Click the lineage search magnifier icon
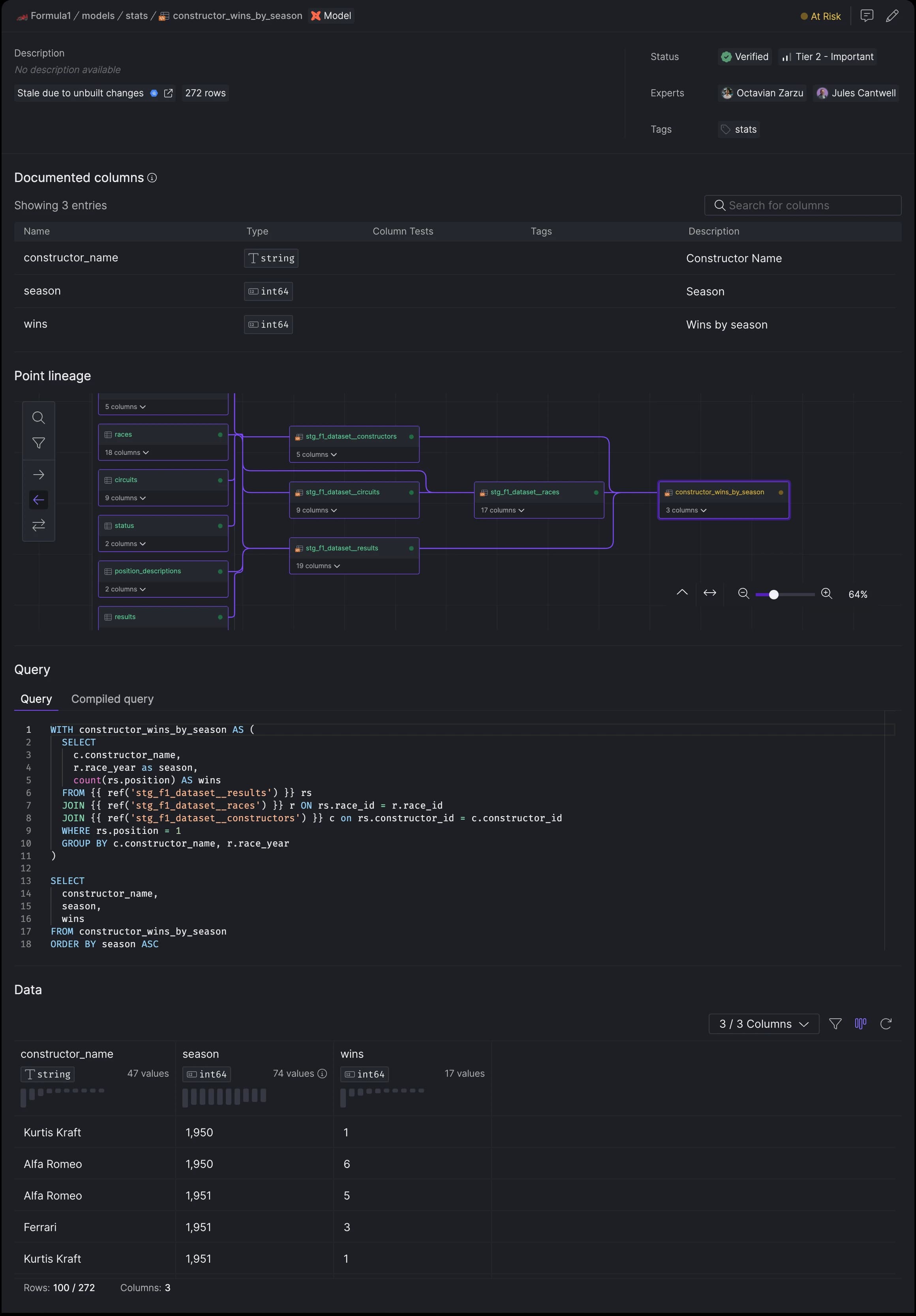Screen dimensions: 916x1316 38,418
